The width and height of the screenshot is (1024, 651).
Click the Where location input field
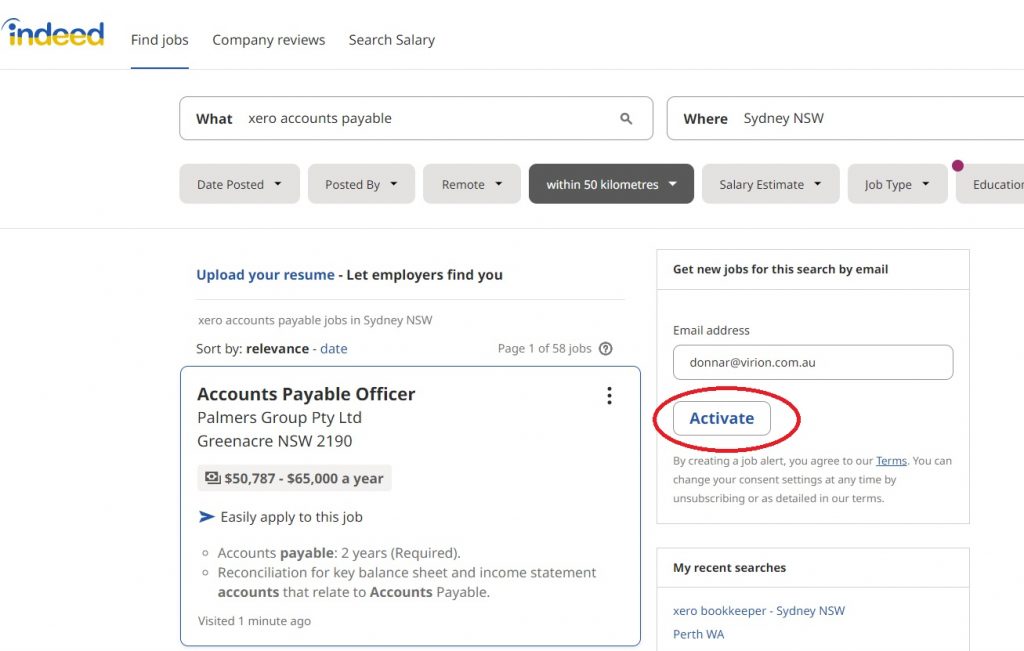tap(845, 118)
